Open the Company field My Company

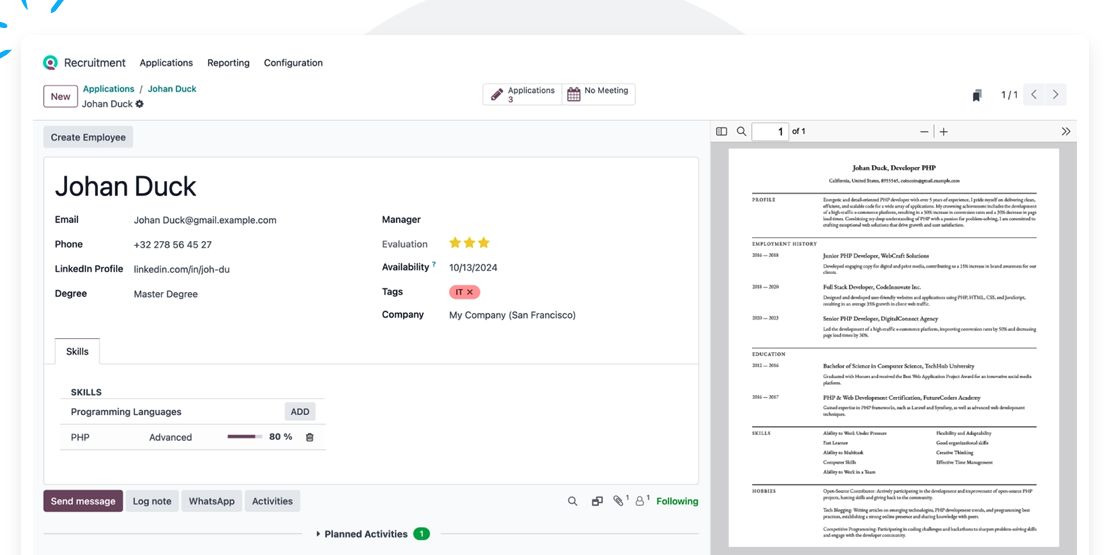(512, 315)
